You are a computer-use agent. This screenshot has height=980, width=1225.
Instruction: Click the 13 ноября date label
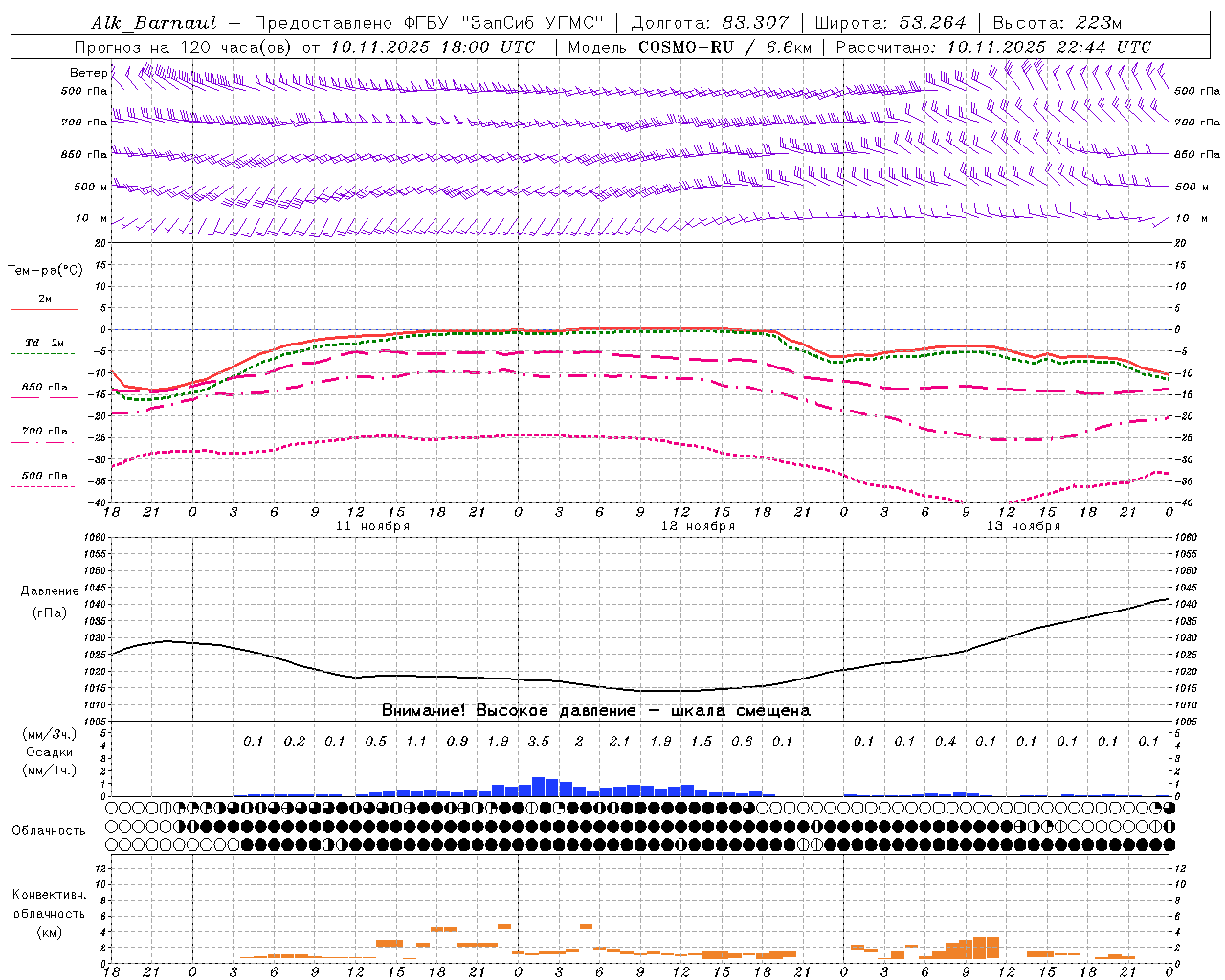pyautogui.click(x=1023, y=526)
